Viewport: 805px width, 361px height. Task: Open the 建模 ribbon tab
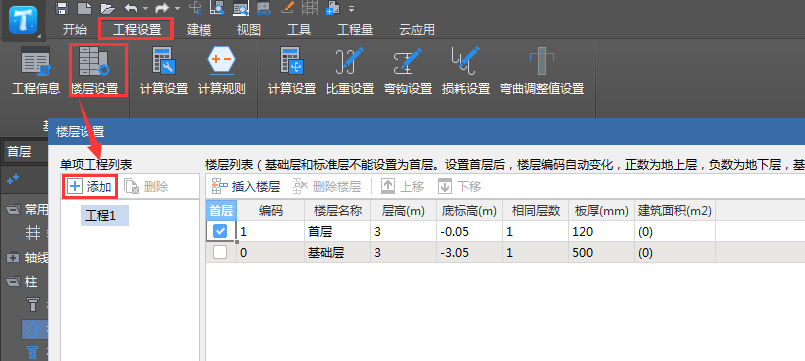tap(199, 30)
